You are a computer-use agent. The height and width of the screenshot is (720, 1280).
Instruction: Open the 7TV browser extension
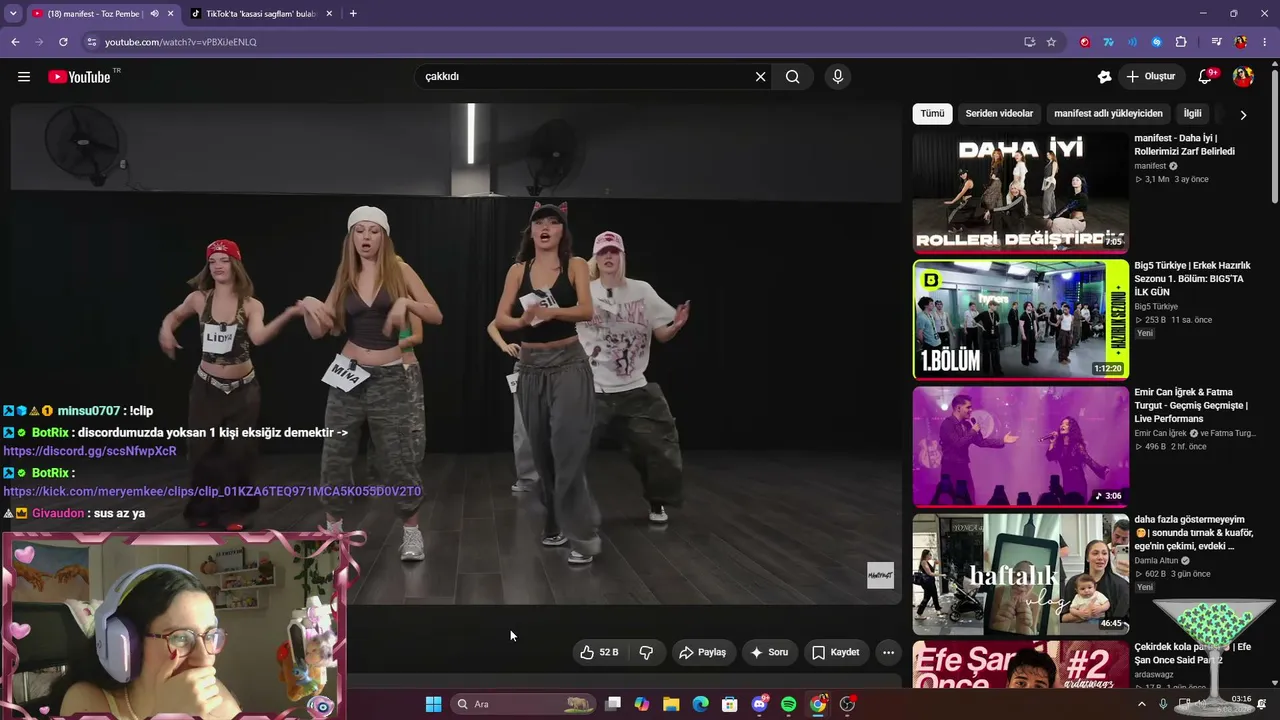tap(1109, 42)
